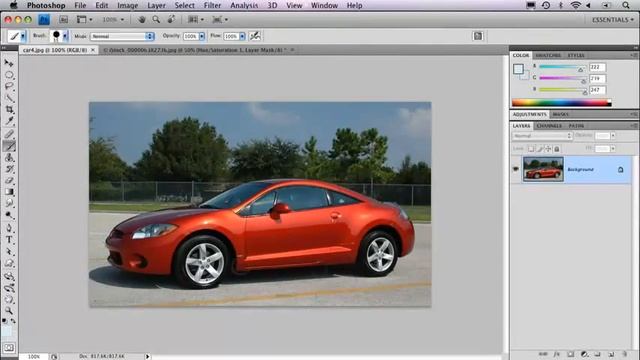Open the Arrange Documents dropdown
The image size is (640, 360).
pos(196,19)
